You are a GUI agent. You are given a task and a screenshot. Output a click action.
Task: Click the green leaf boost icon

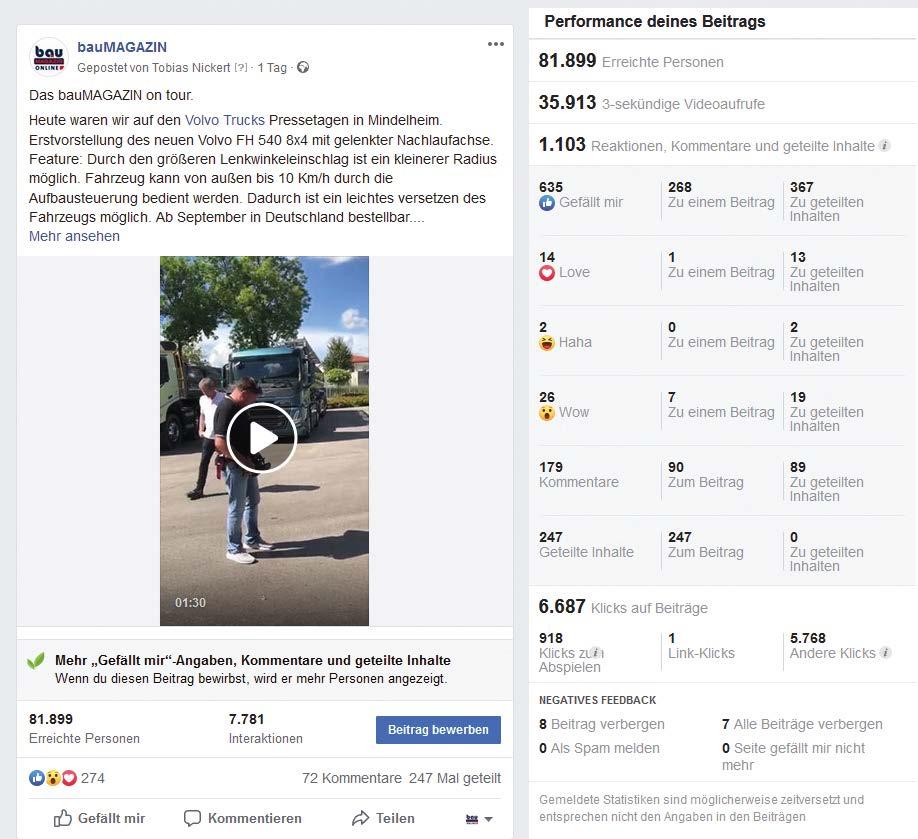[36, 662]
